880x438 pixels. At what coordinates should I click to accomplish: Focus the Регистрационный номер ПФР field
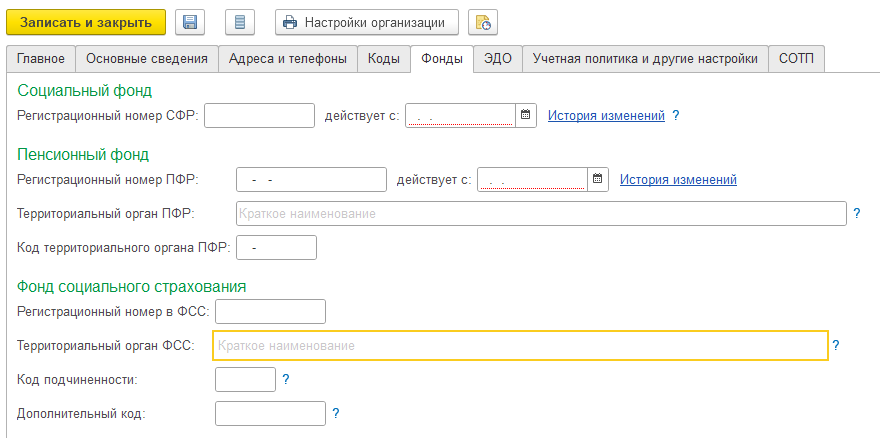click(311, 180)
